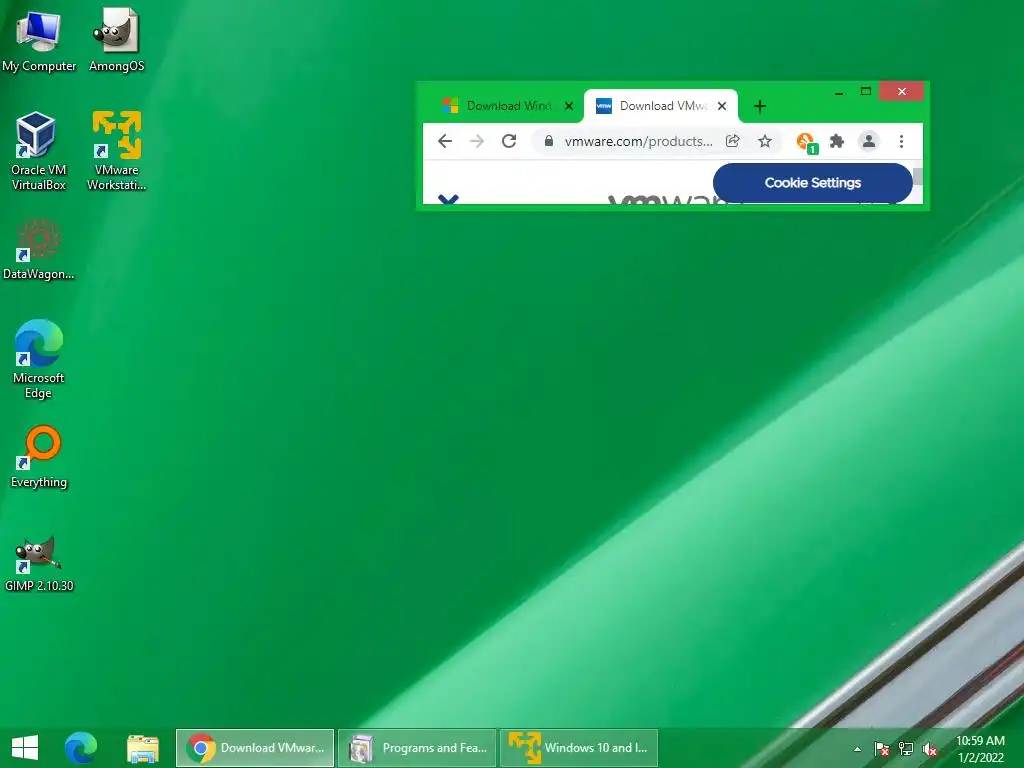Reload the VMware page
Viewport: 1024px width, 768px height.
509,141
